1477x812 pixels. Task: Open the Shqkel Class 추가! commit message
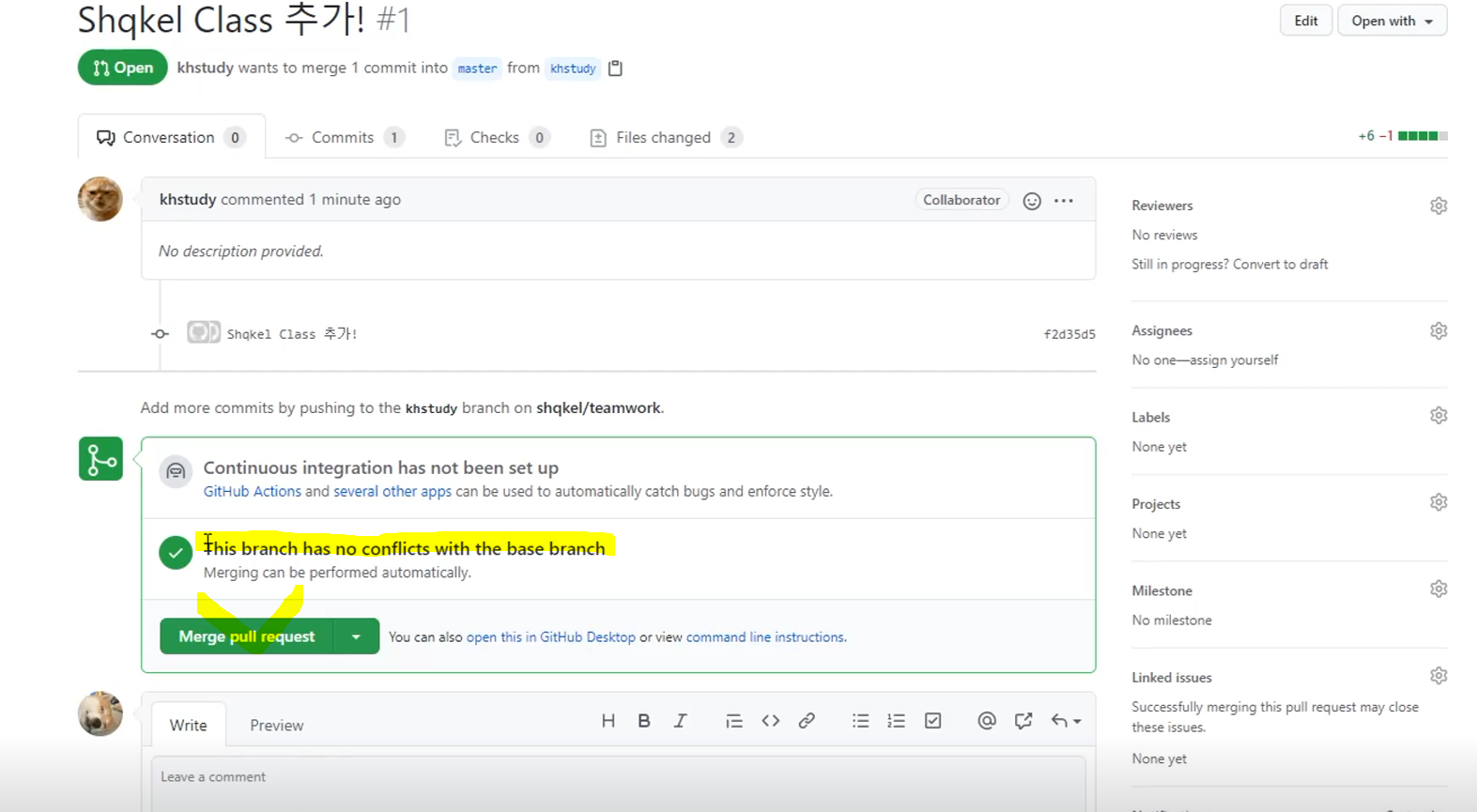[x=292, y=333]
